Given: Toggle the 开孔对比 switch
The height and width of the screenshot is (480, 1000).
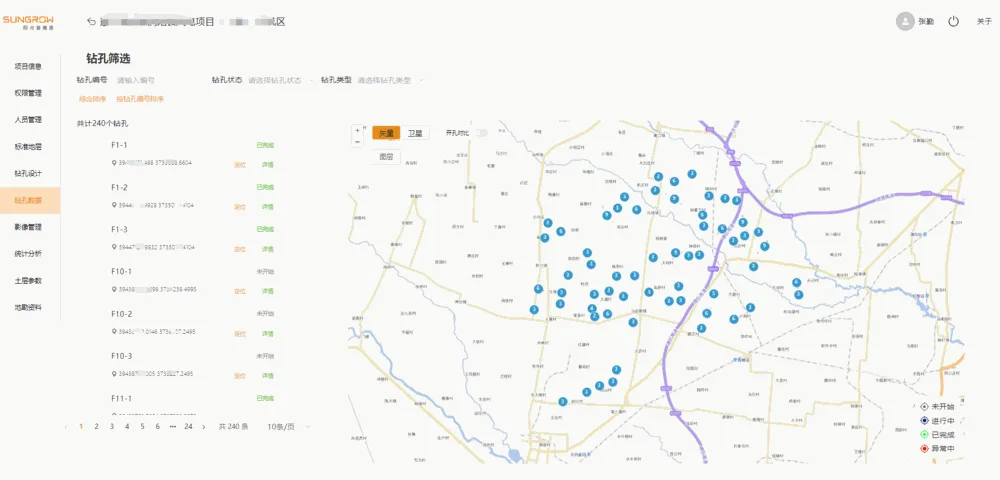Looking at the screenshot, I should pos(482,133).
